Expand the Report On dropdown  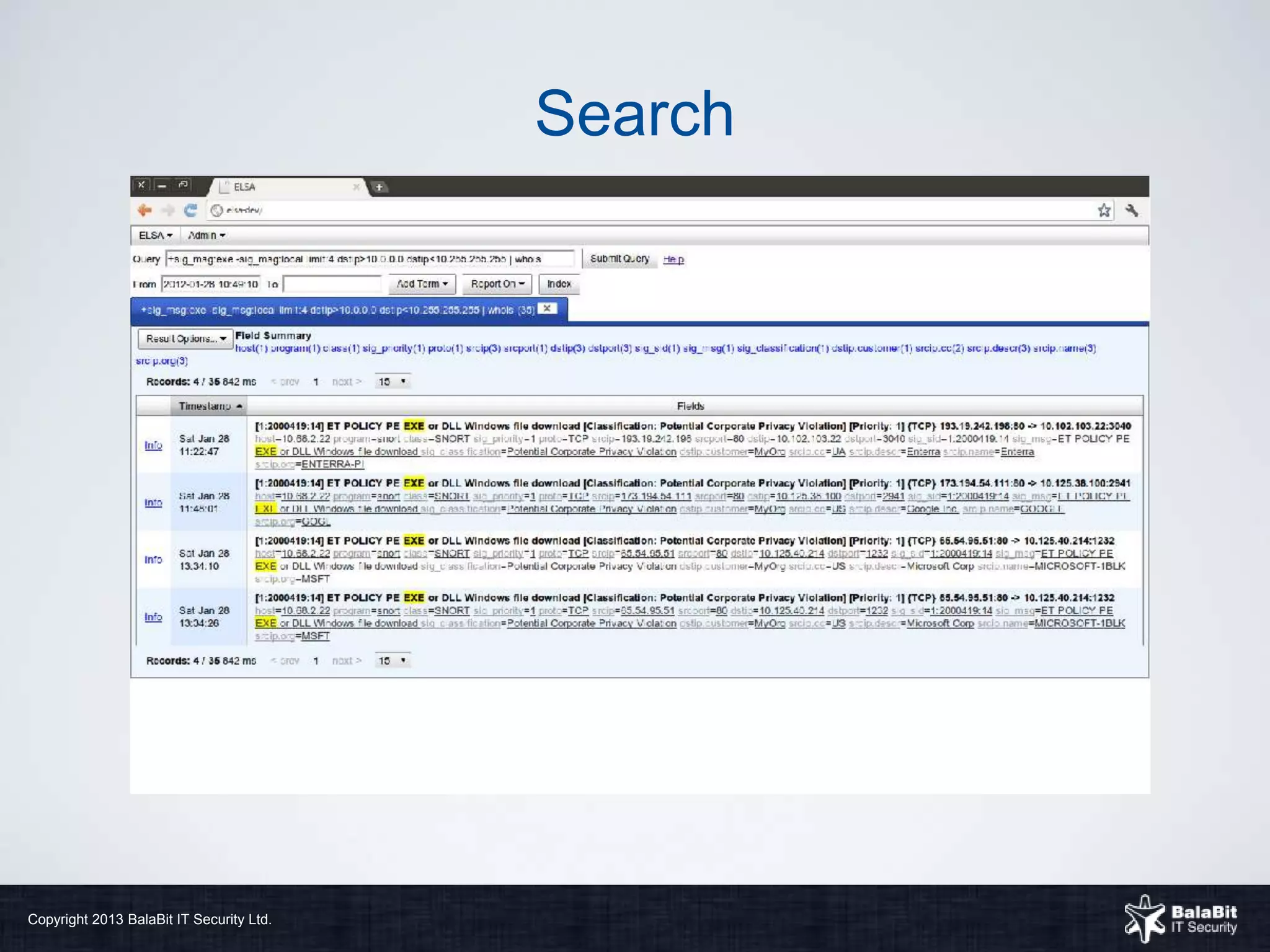497,284
